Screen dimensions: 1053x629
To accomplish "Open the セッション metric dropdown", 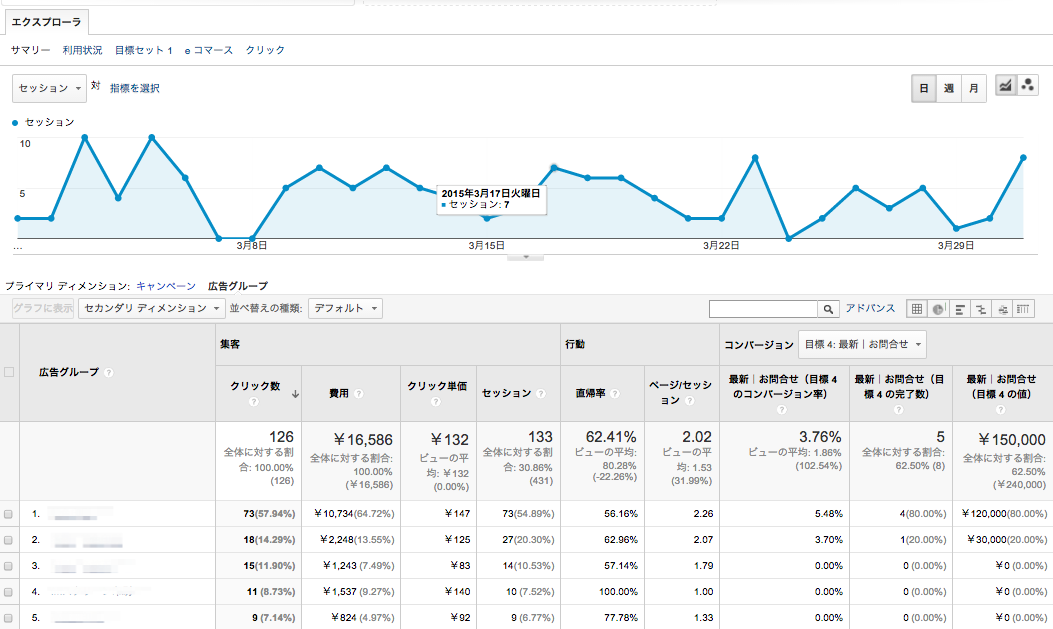I will click(50, 88).
